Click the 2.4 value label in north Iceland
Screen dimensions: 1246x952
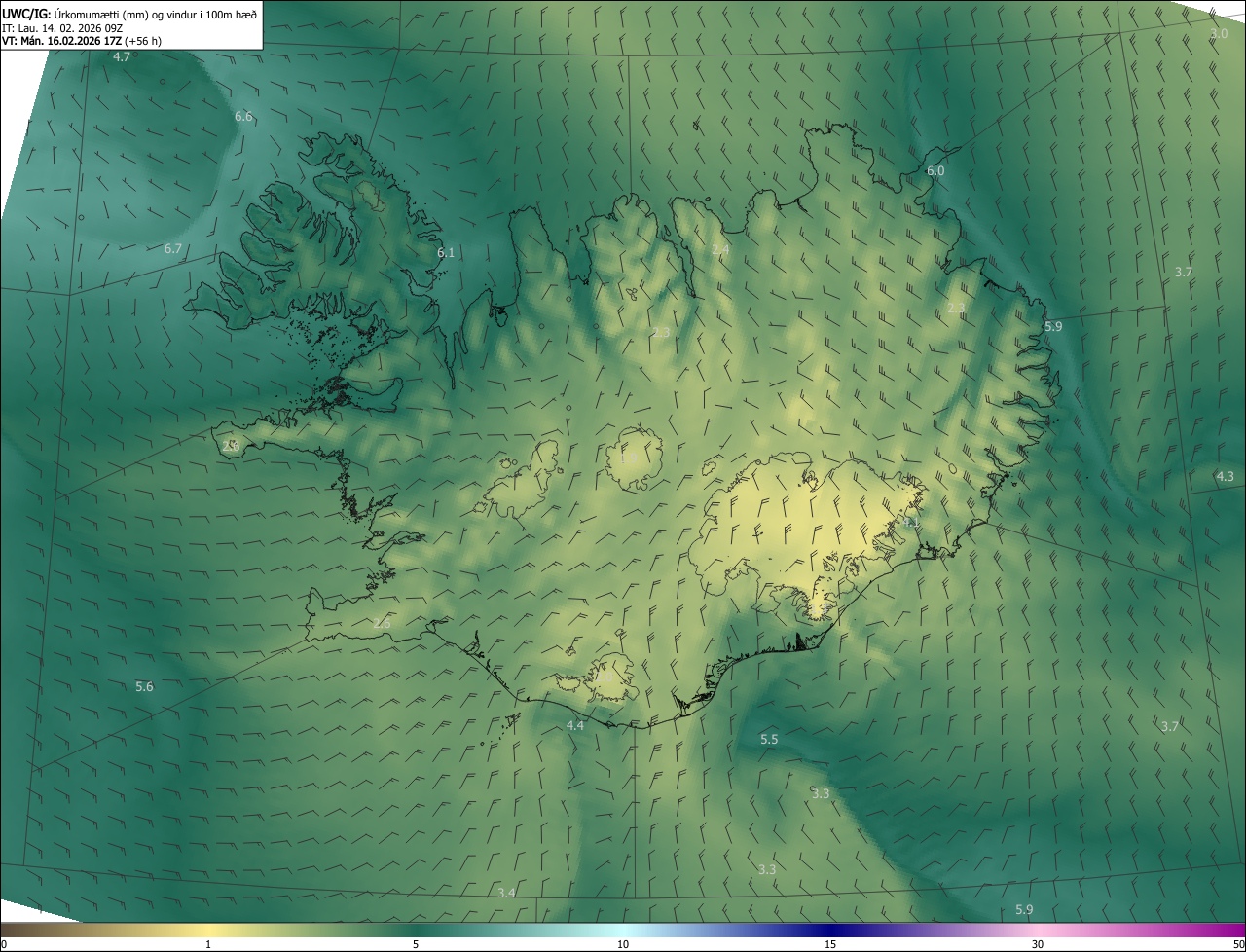(x=720, y=250)
